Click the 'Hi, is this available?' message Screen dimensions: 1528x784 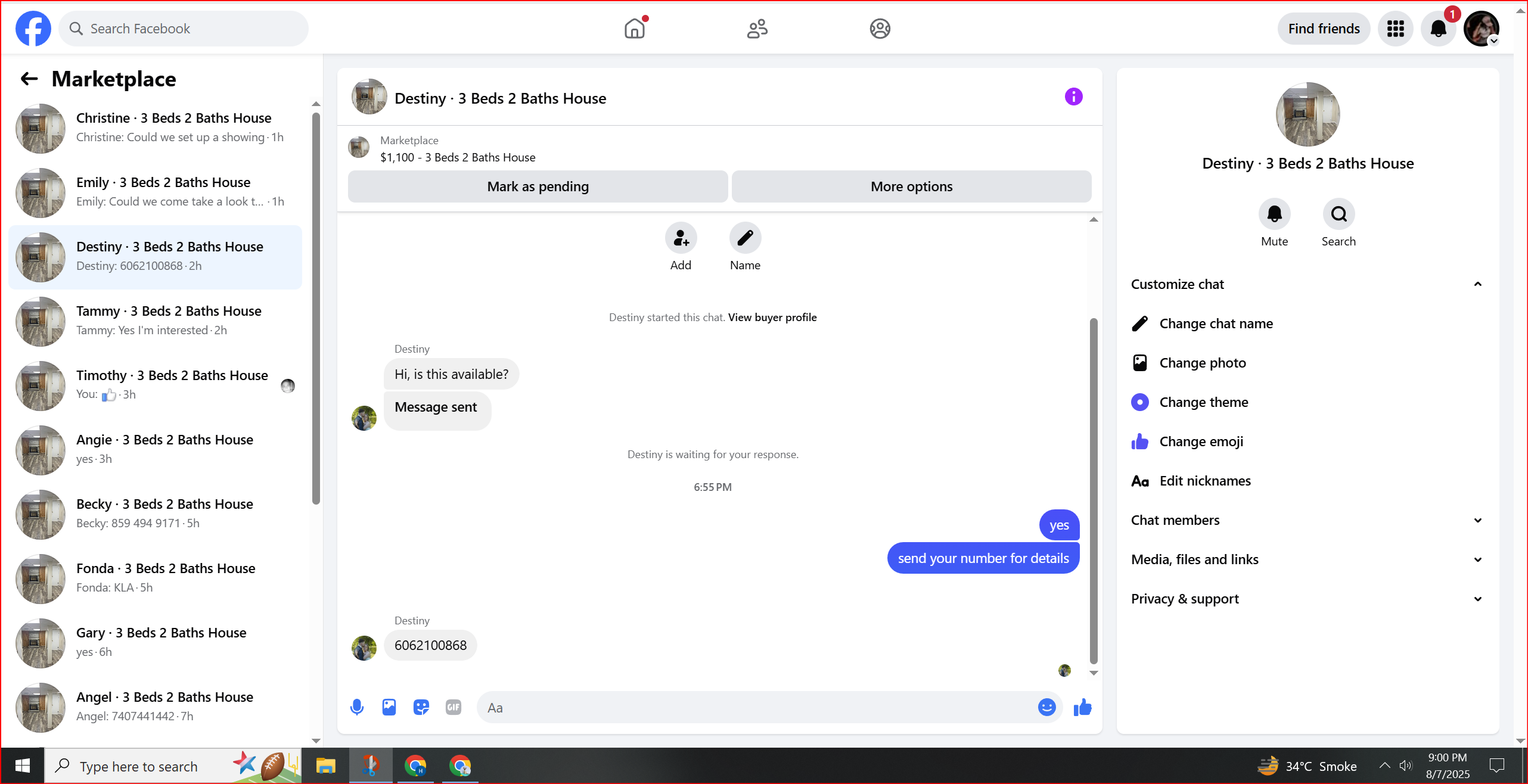click(x=451, y=374)
